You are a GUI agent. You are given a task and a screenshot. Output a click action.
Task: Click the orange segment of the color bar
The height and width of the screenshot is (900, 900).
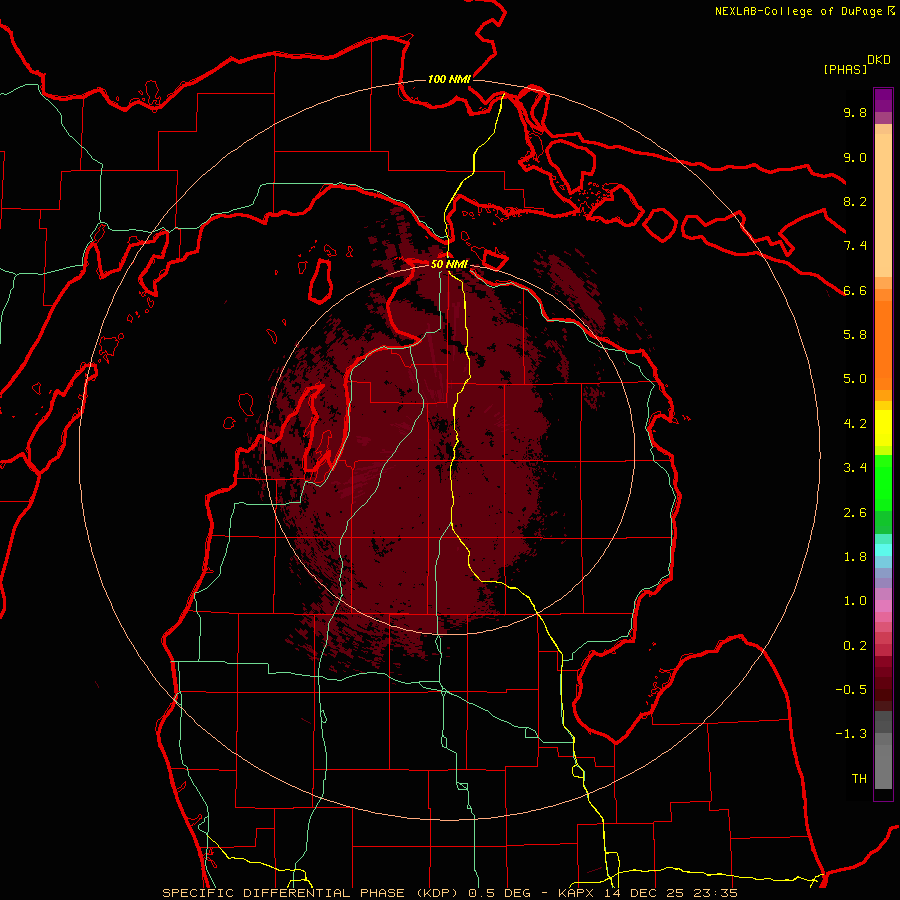tap(883, 346)
